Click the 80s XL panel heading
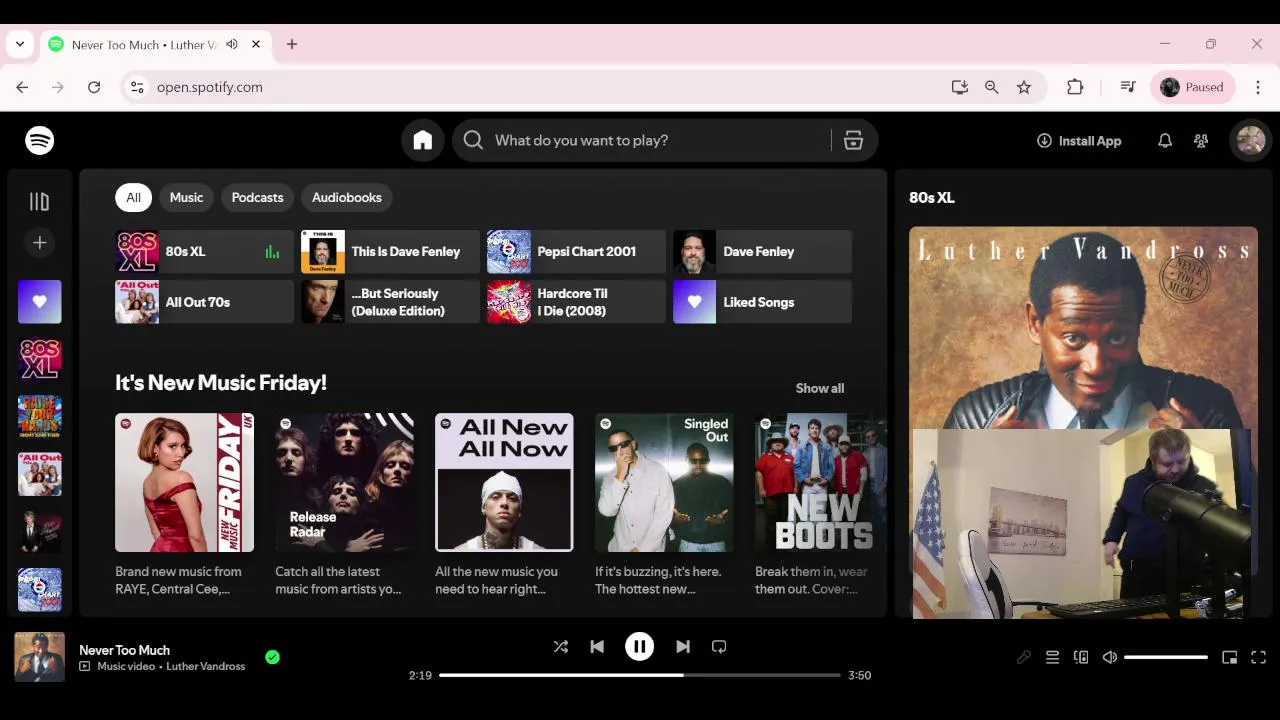1280x720 pixels. click(x=932, y=198)
